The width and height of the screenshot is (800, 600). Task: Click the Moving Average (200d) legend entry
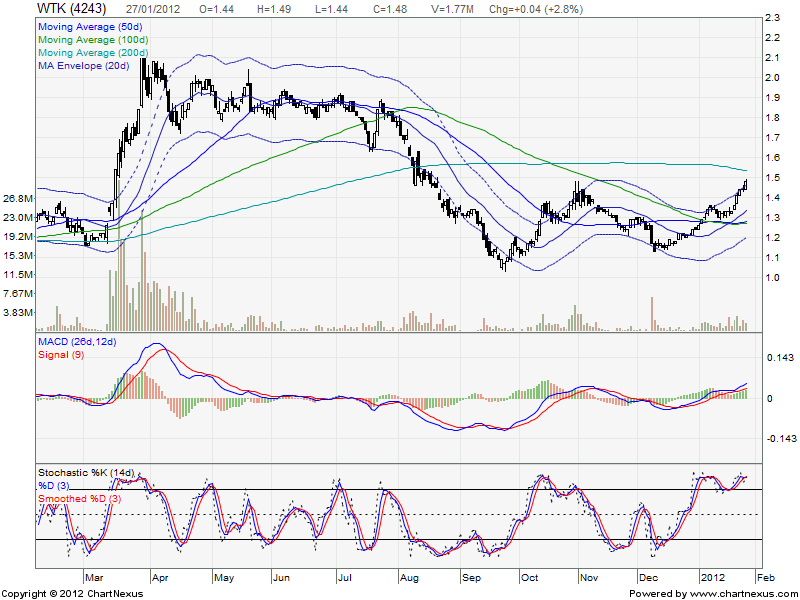[94, 52]
